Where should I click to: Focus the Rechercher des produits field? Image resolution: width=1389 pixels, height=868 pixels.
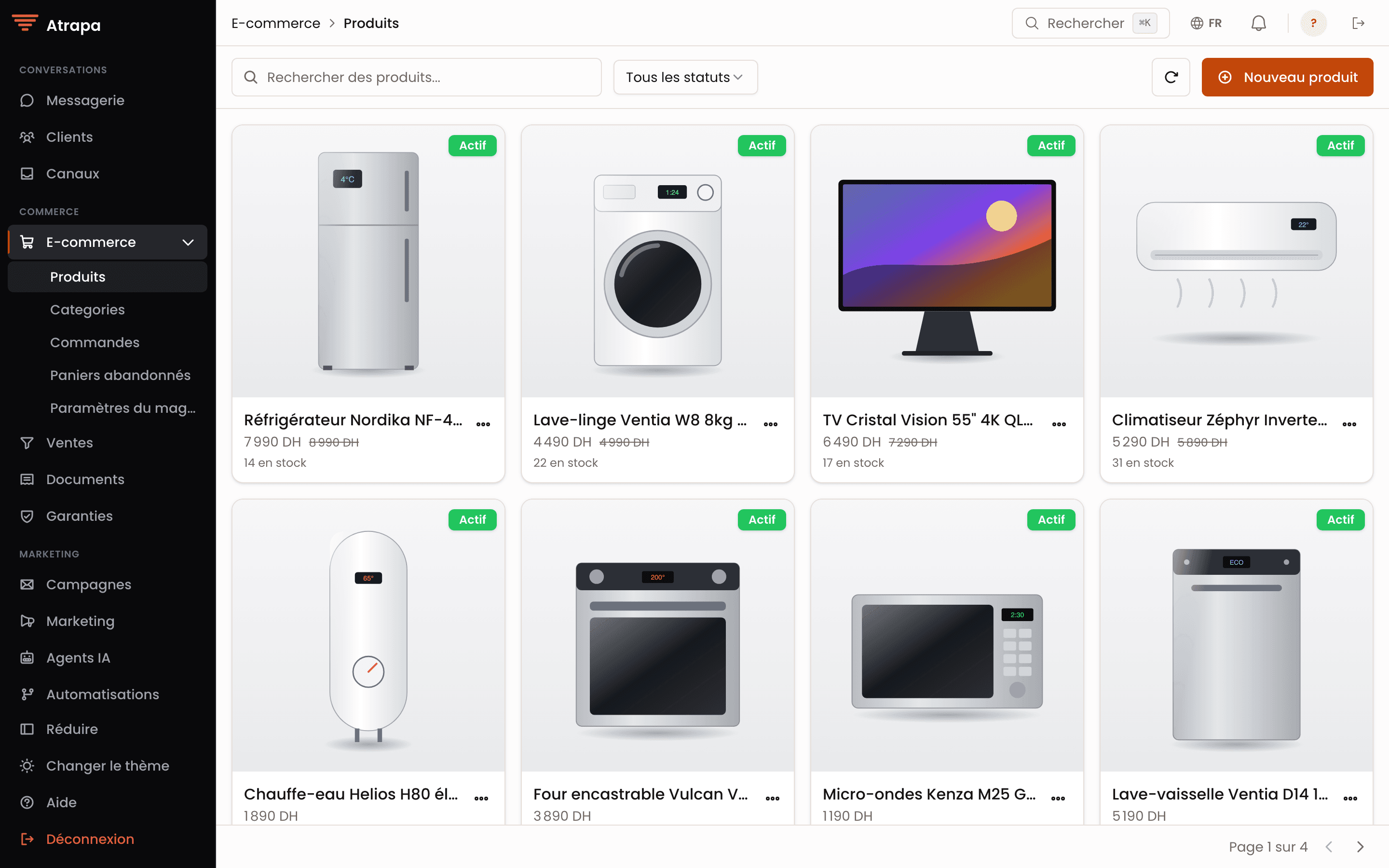pyautogui.click(x=416, y=77)
